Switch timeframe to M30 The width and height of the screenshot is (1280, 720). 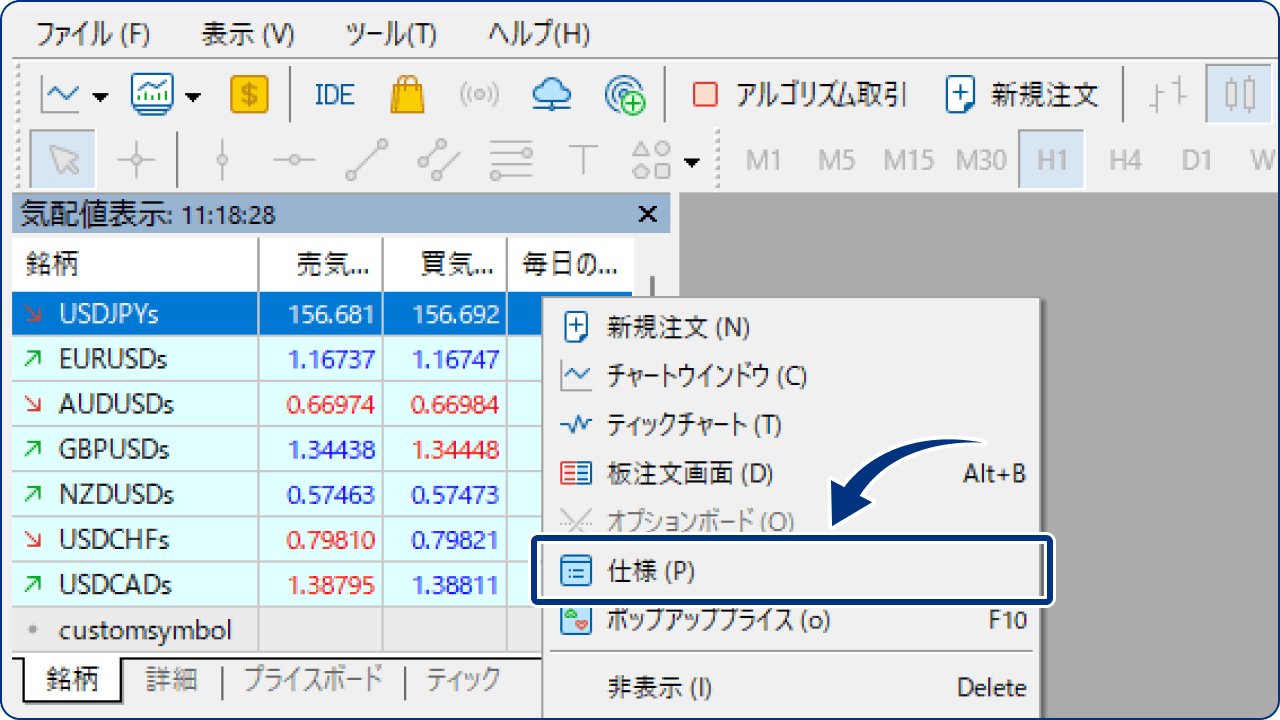click(980, 159)
